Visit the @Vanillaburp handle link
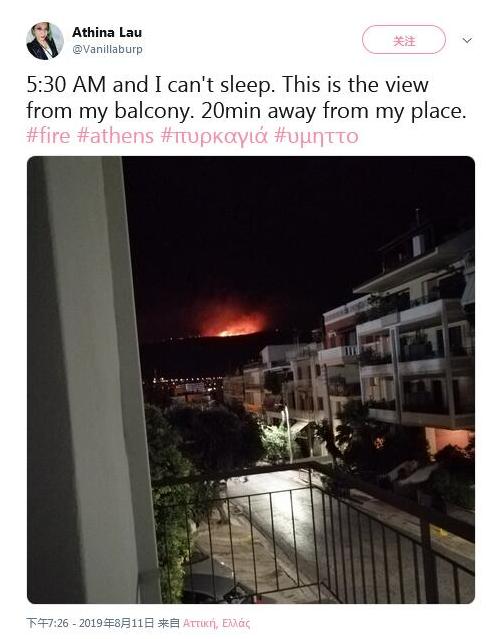Screen dimensions: 486x639 (x=107, y=49)
